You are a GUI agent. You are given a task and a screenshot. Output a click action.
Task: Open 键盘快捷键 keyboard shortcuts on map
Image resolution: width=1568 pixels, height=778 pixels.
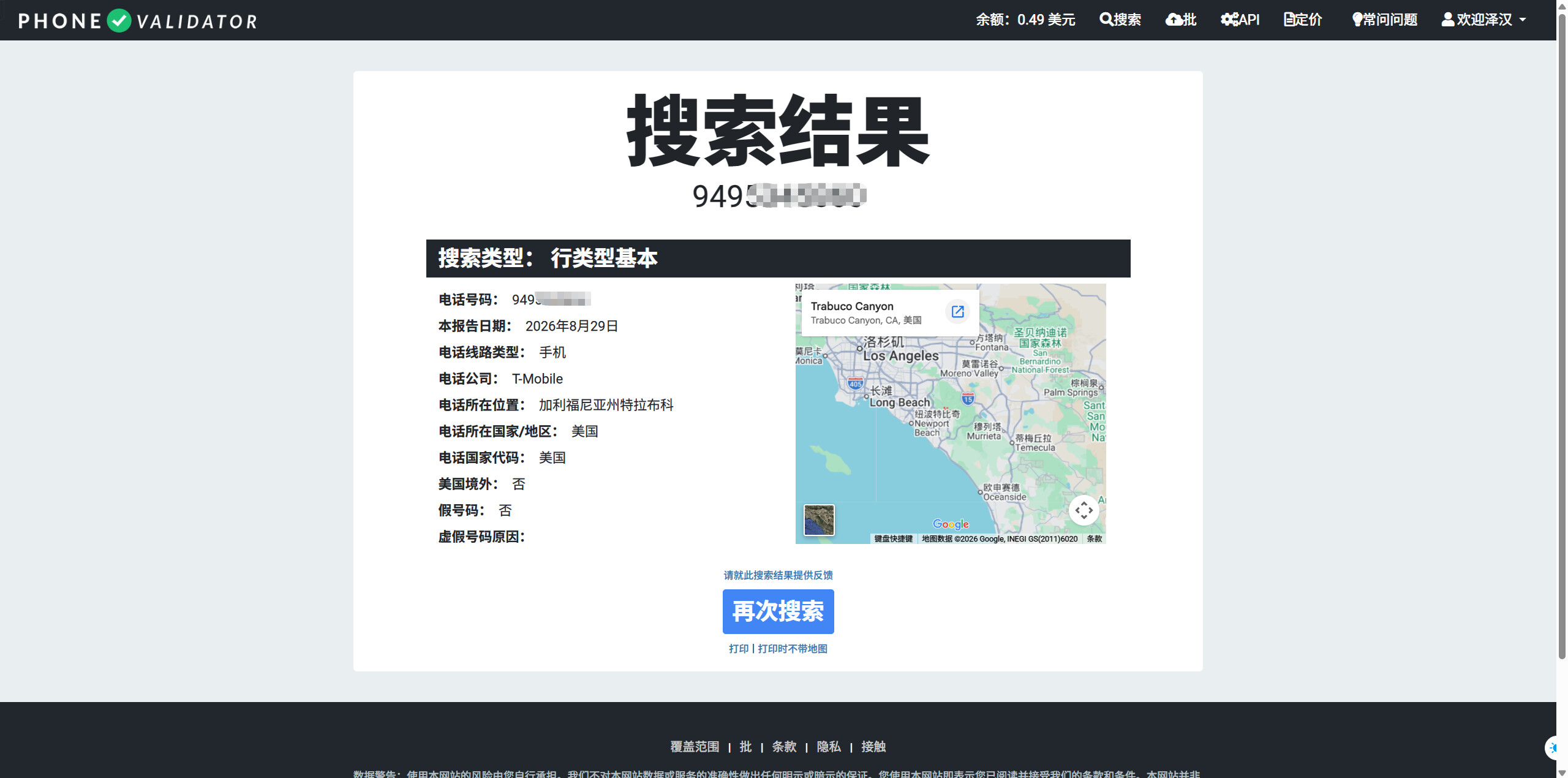(893, 539)
